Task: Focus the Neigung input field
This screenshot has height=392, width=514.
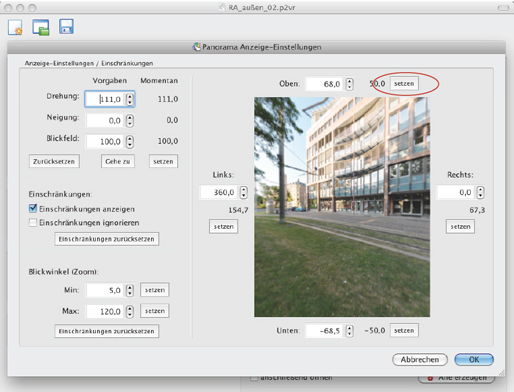Action: pos(106,120)
